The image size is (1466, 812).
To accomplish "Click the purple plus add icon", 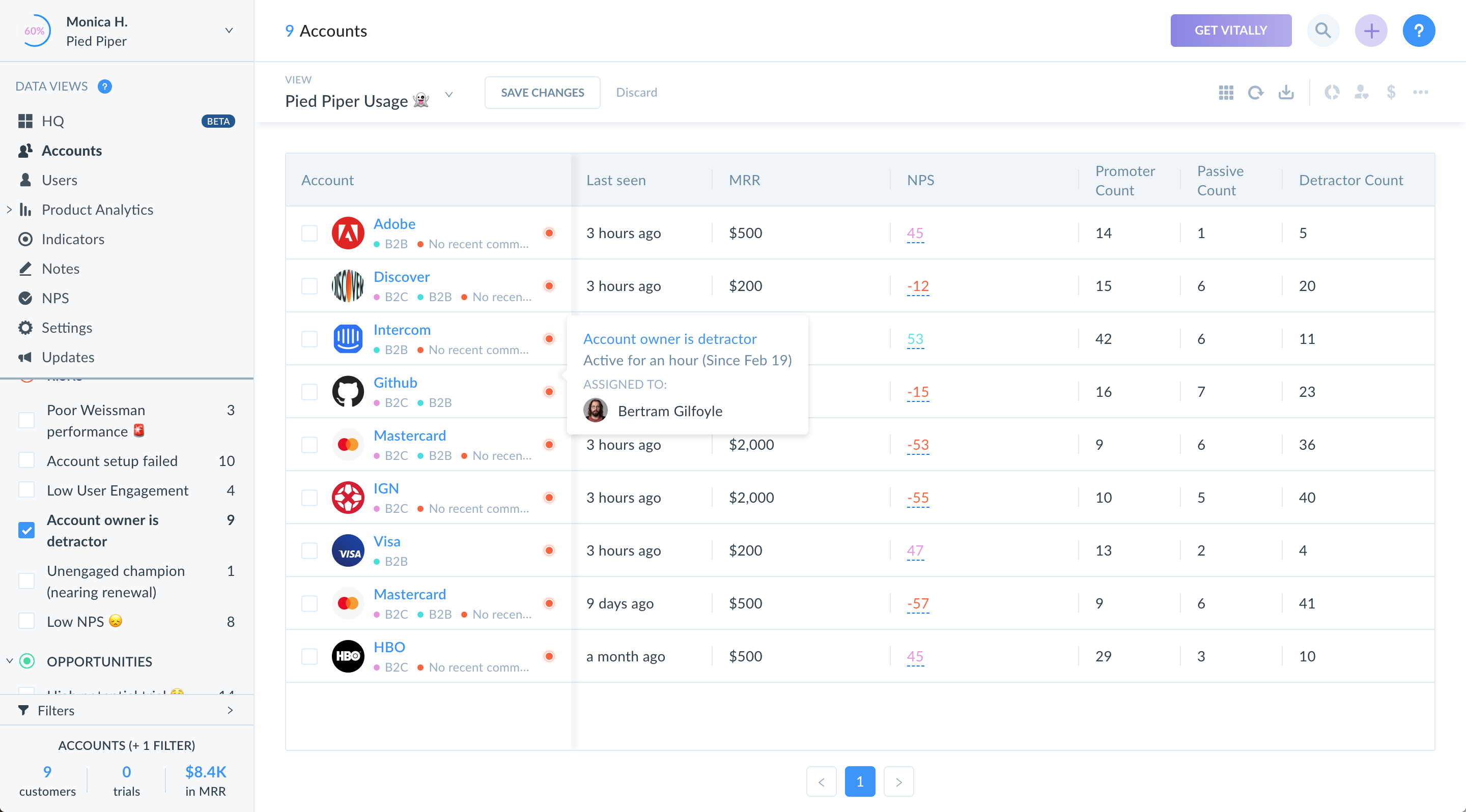I will (x=1370, y=31).
